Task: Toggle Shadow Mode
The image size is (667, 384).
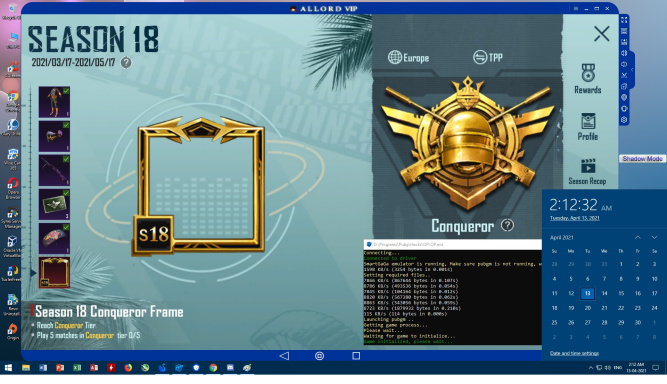Action: click(642, 159)
